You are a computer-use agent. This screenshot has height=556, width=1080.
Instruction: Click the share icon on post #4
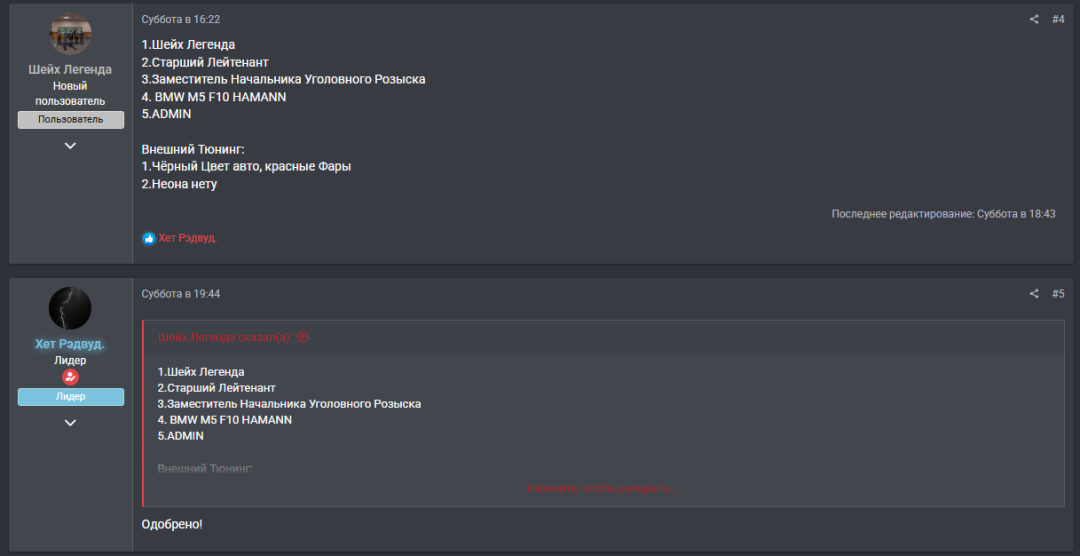click(x=1034, y=19)
